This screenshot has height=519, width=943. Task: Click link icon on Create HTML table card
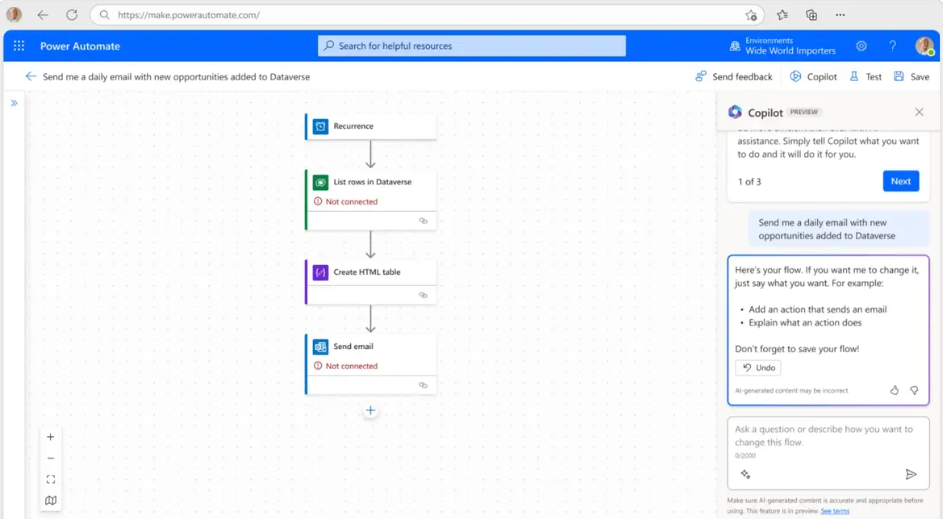(423, 295)
